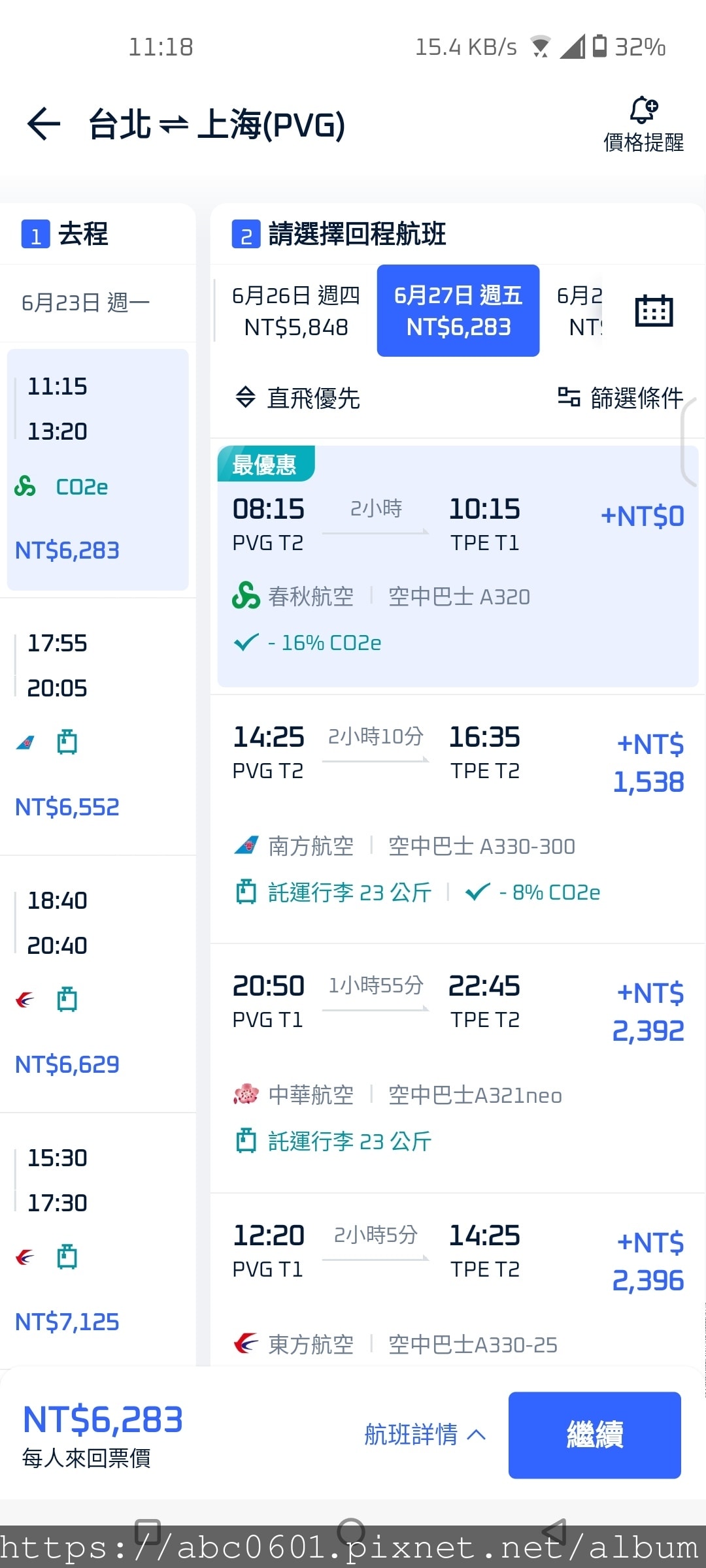The height and width of the screenshot is (1568, 706).
Task: Open the price alert bell
Action: coord(643,111)
